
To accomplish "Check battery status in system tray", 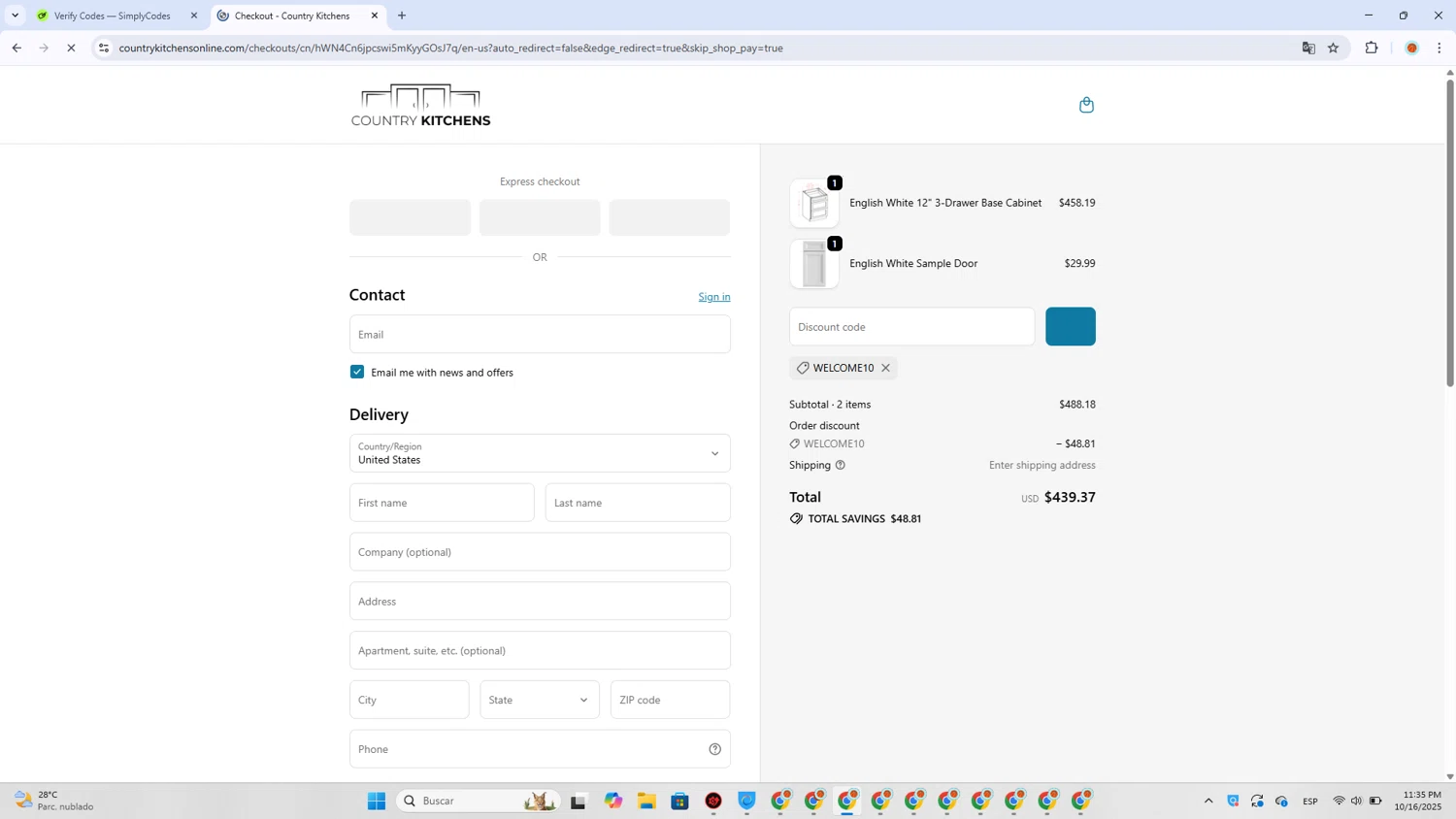I will (1375, 801).
